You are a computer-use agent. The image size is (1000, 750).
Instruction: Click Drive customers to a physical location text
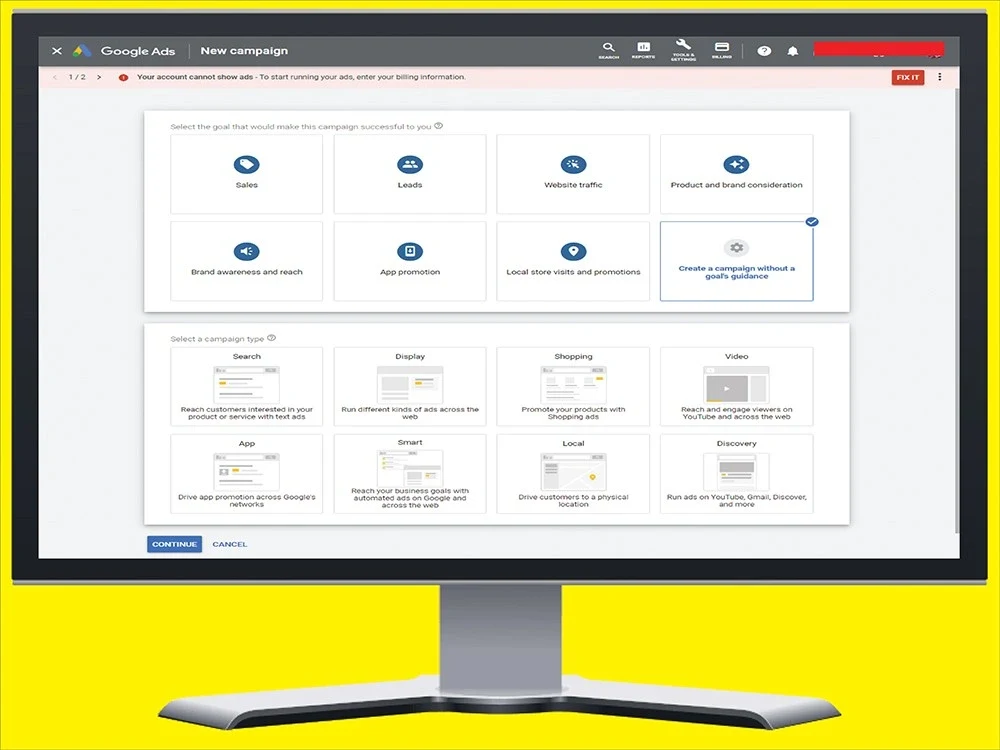[x=573, y=501]
